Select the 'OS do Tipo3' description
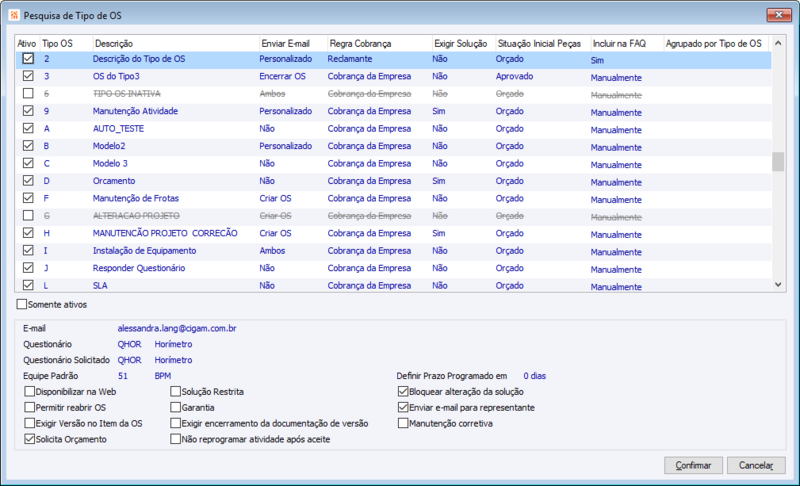This screenshot has height=486, width=800. 116,76
